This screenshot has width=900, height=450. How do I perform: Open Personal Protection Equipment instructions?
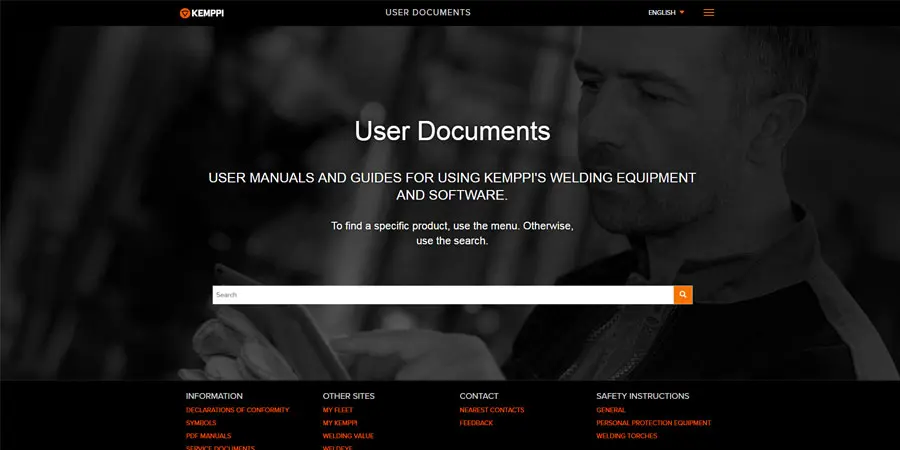click(x=653, y=423)
